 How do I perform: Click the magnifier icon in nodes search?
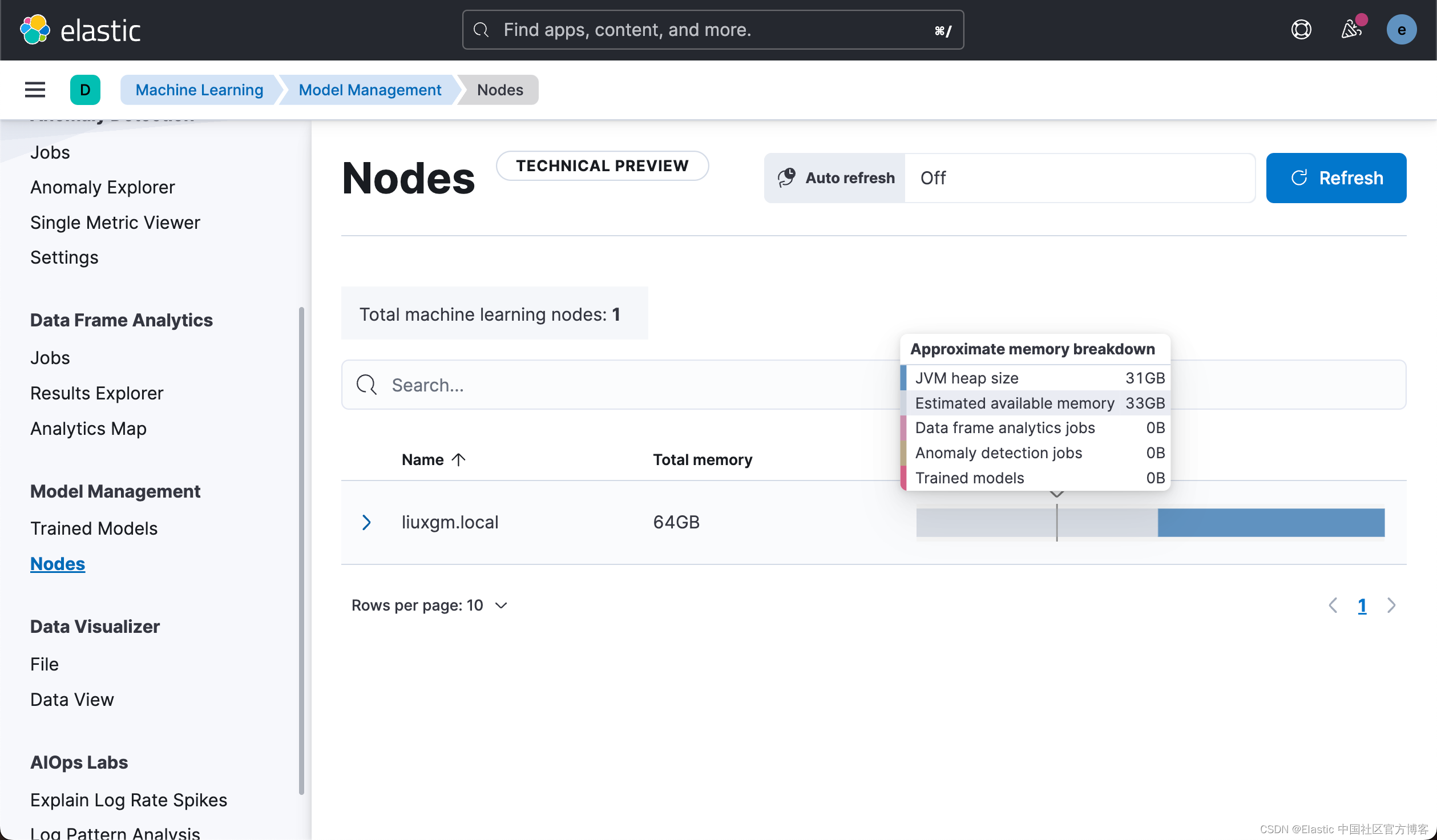pos(366,385)
